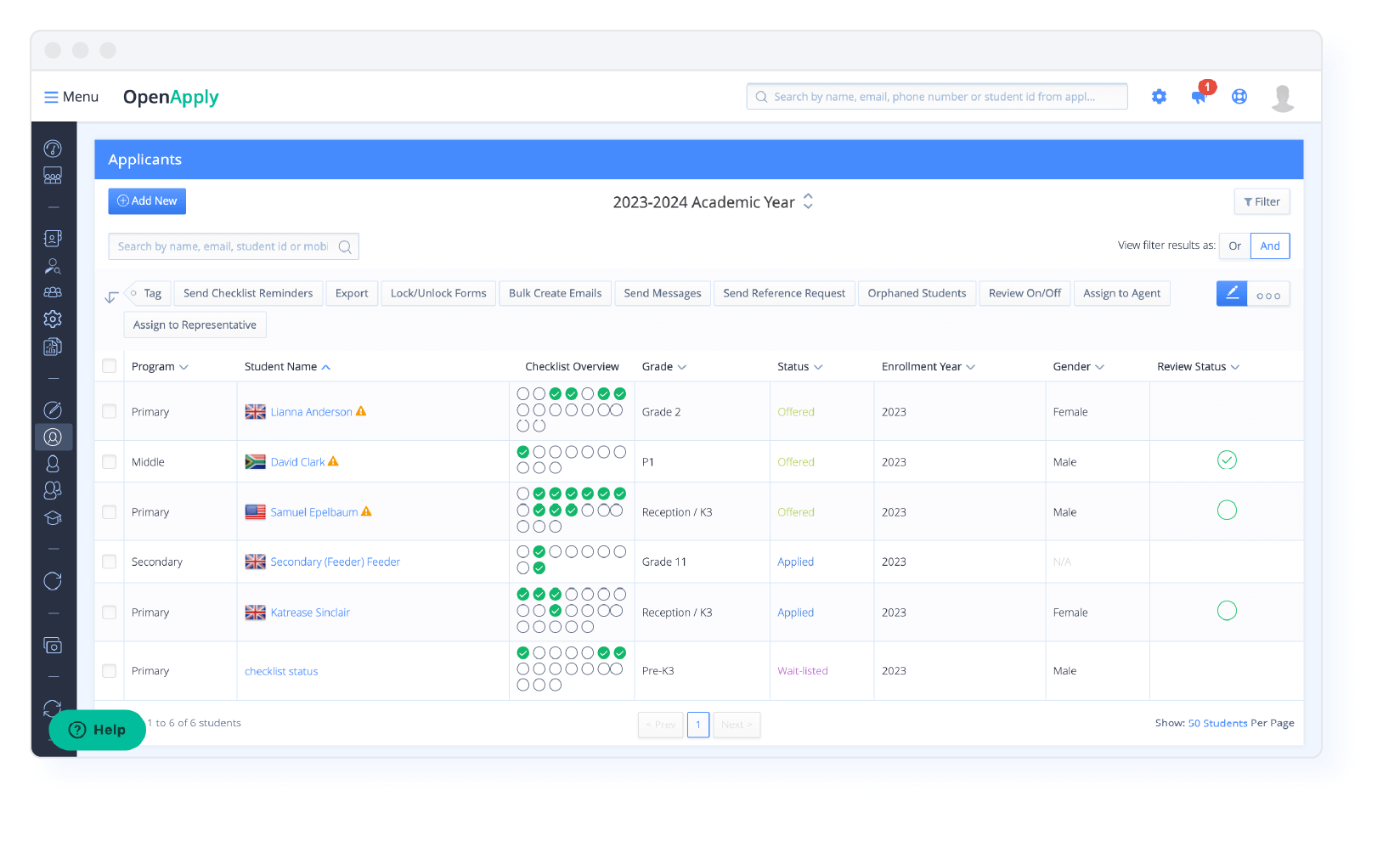
Task: Click the sidebar settings cog icon
Action: click(x=53, y=319)
